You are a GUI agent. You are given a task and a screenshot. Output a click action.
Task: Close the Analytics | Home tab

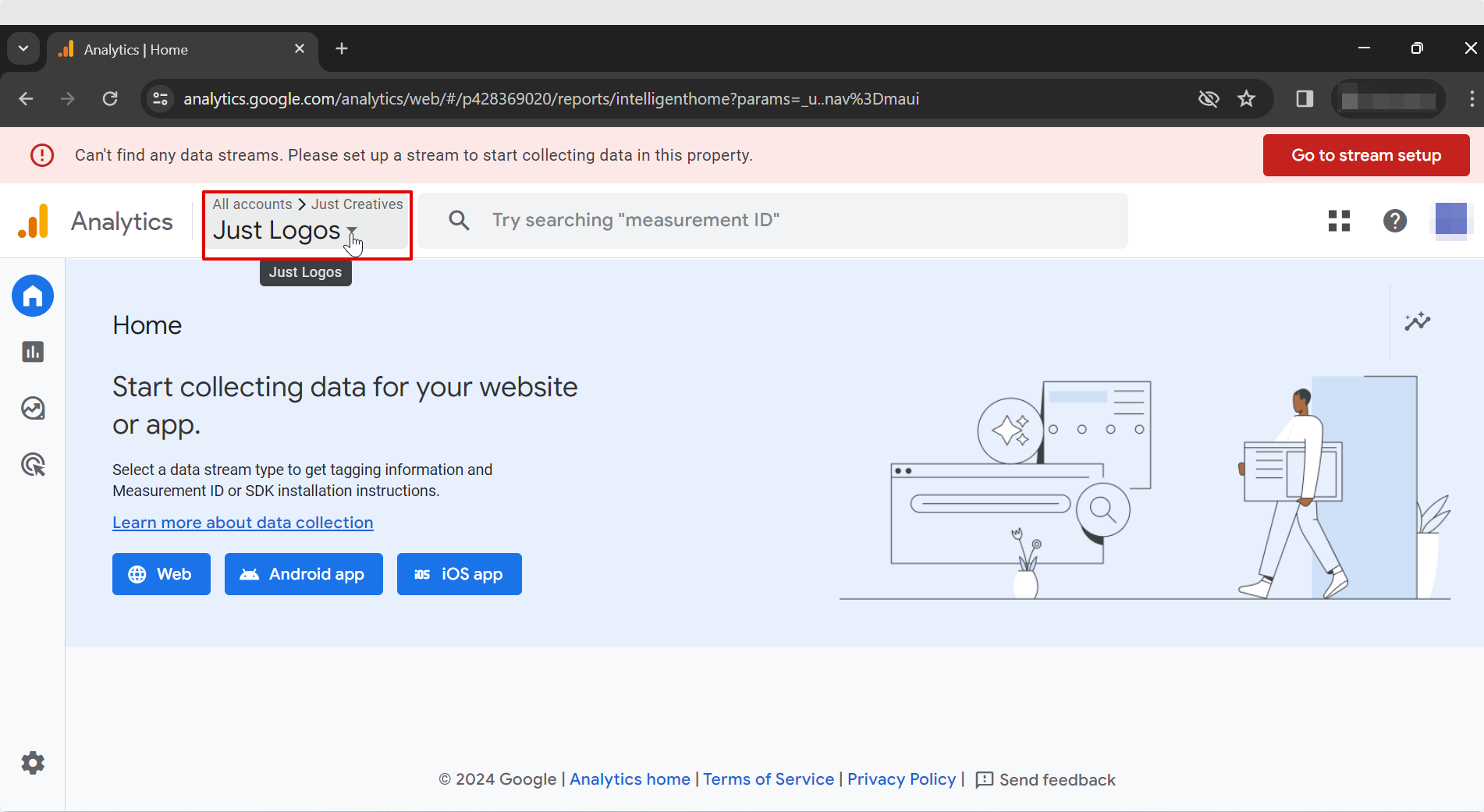point(300,49)
